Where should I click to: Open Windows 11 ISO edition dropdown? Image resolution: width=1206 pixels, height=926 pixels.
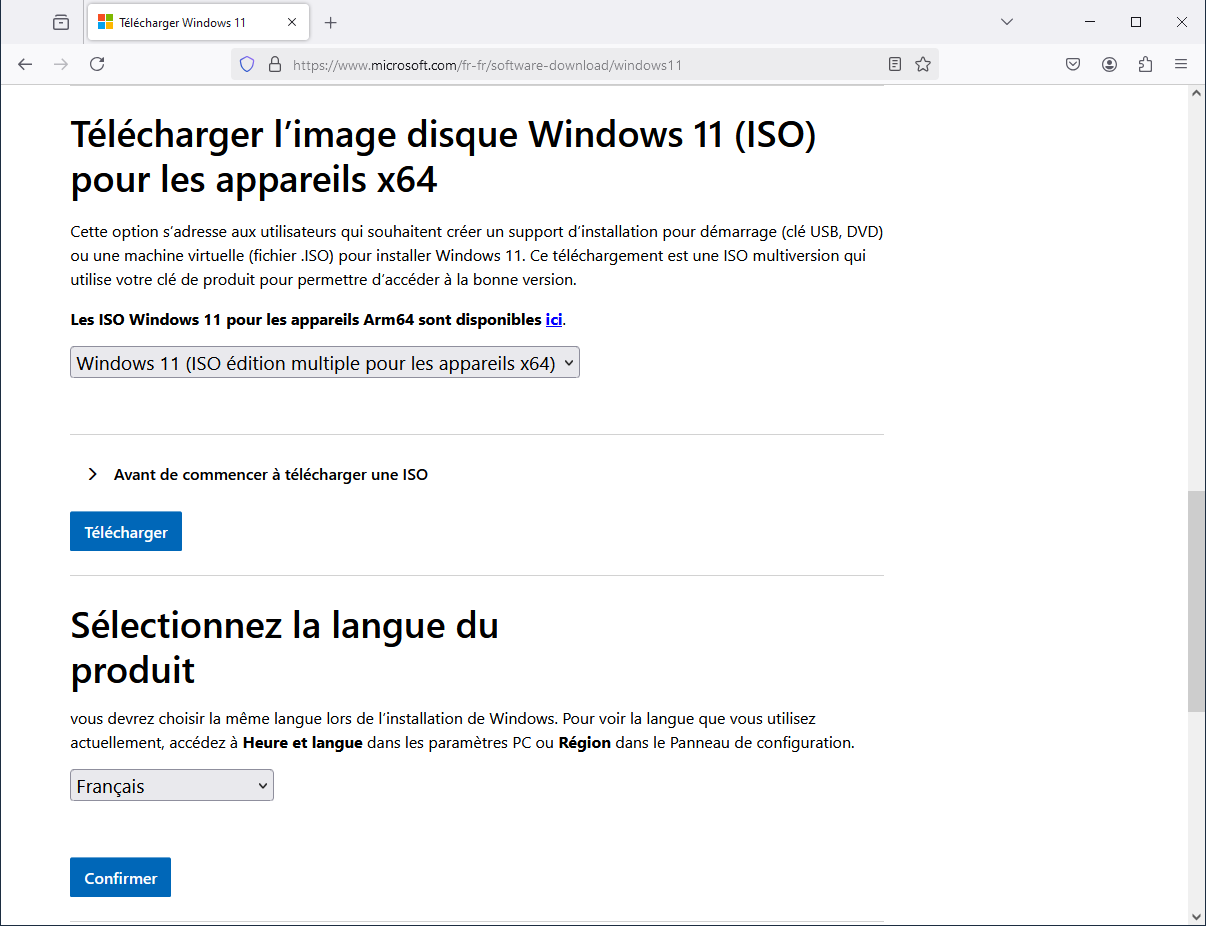click(325, 363)
